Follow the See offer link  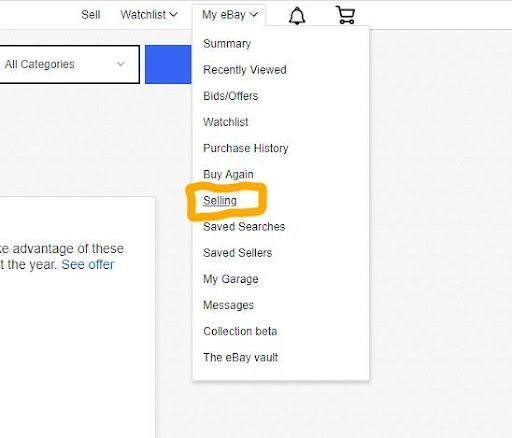pos(88,265)
